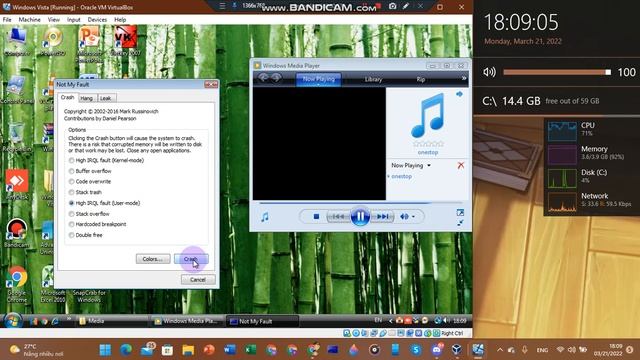This screenshot has height=360, width=640.
Task: Go forward in Windows Media Player
Action: 276,78
